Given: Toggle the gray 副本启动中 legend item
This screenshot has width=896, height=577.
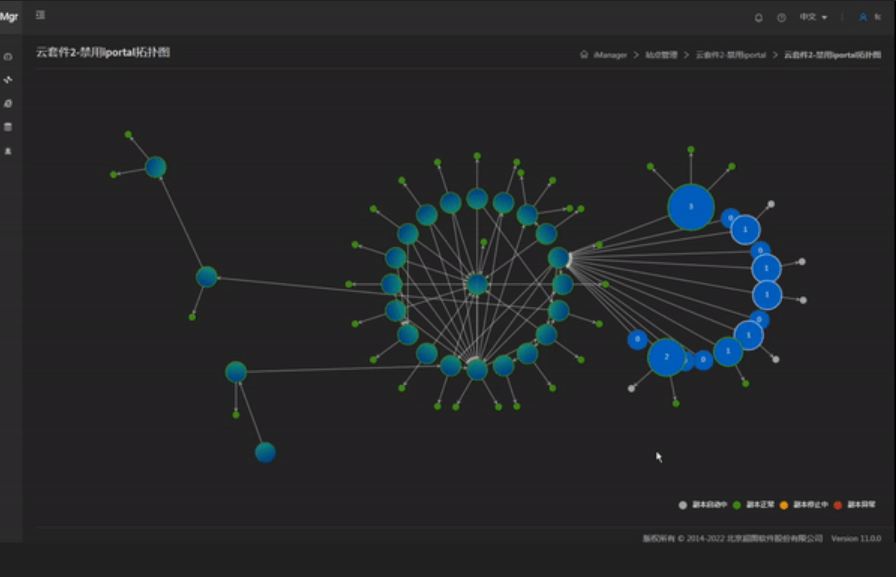Looking at the screenshot, I should [707, 505].
